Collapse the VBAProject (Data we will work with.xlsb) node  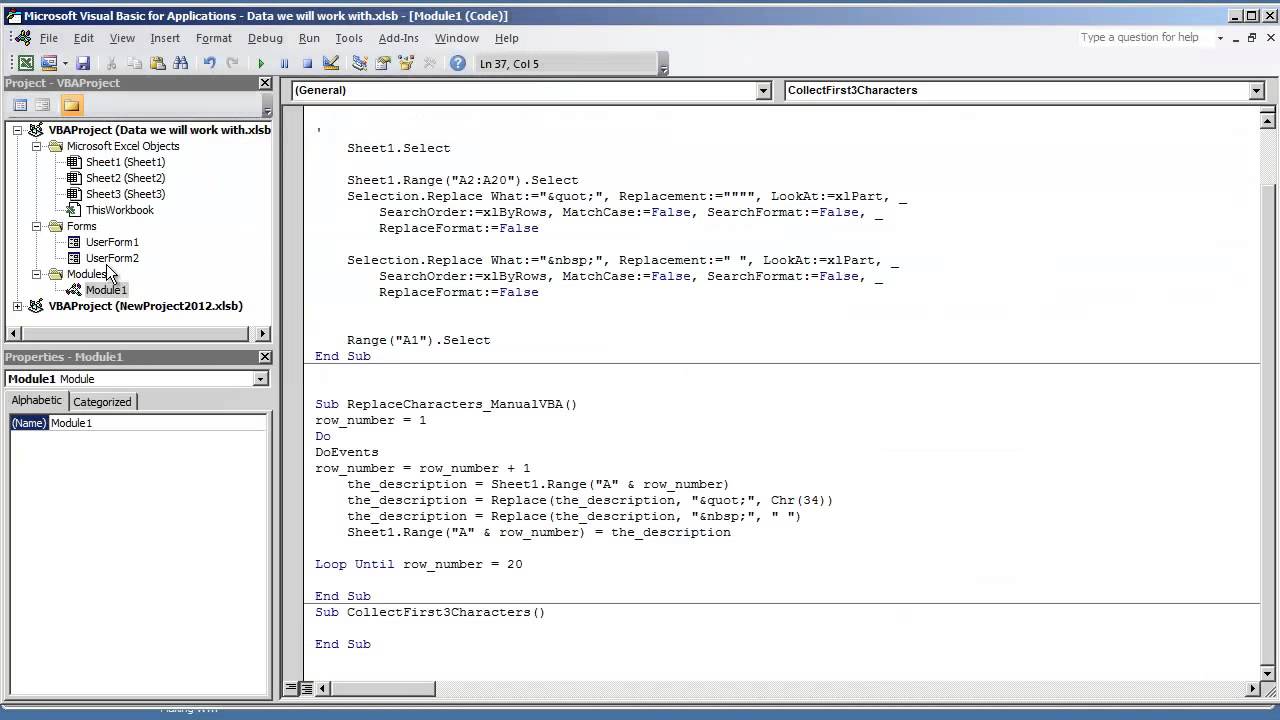point(18,130)
